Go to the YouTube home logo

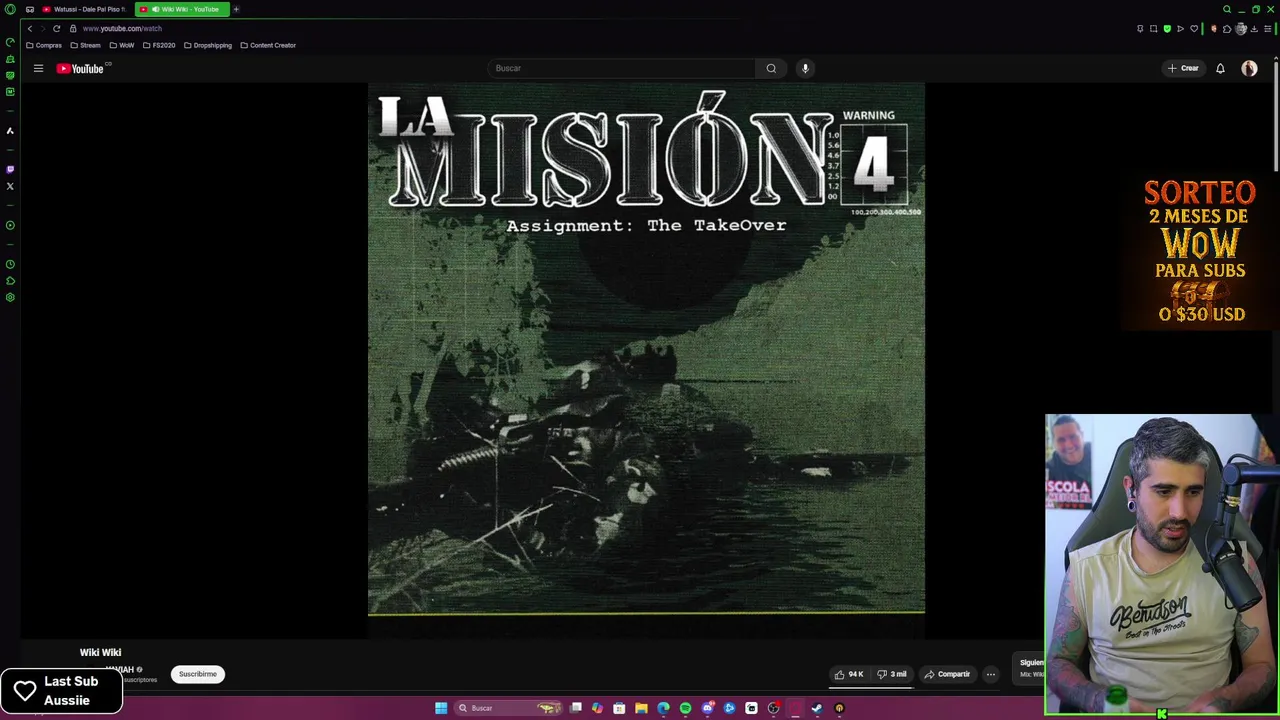pos(80,68)
